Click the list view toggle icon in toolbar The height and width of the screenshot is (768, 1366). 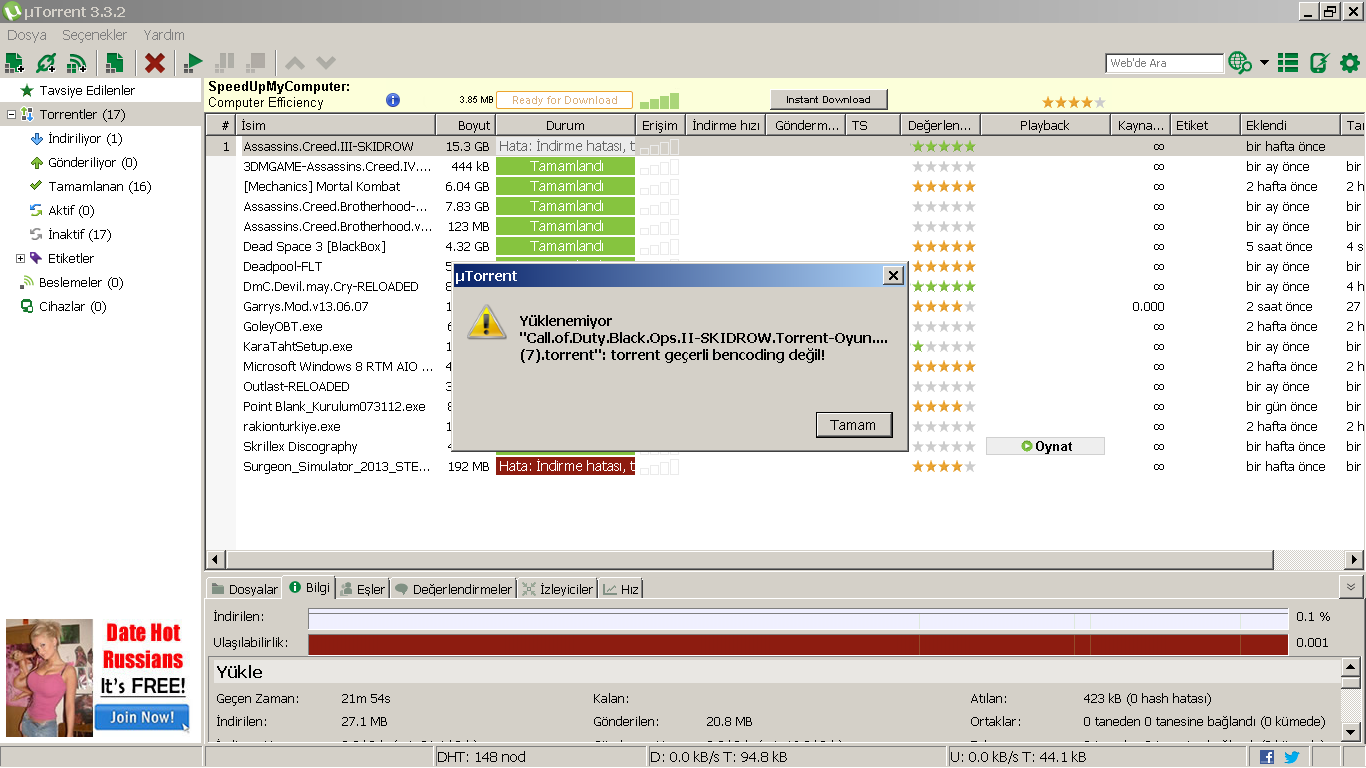point(1288,63)
